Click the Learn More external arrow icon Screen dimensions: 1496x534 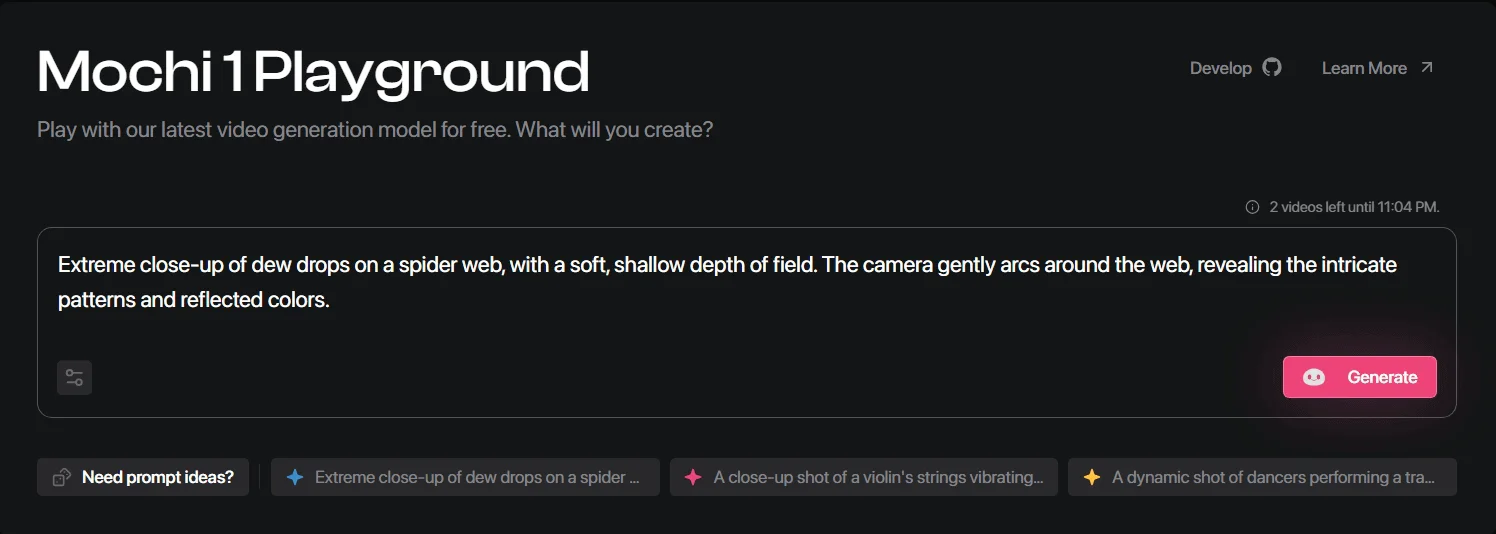tap(1427, 67)
